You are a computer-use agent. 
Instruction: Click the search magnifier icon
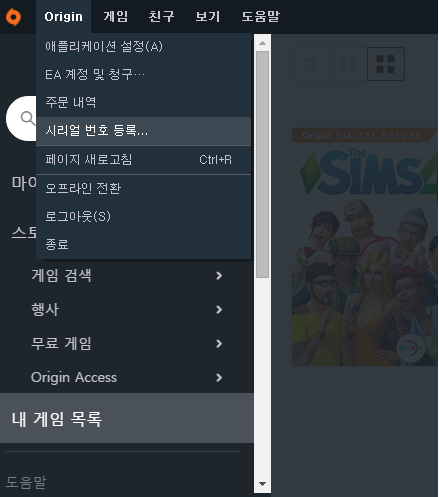click(27, 118)
